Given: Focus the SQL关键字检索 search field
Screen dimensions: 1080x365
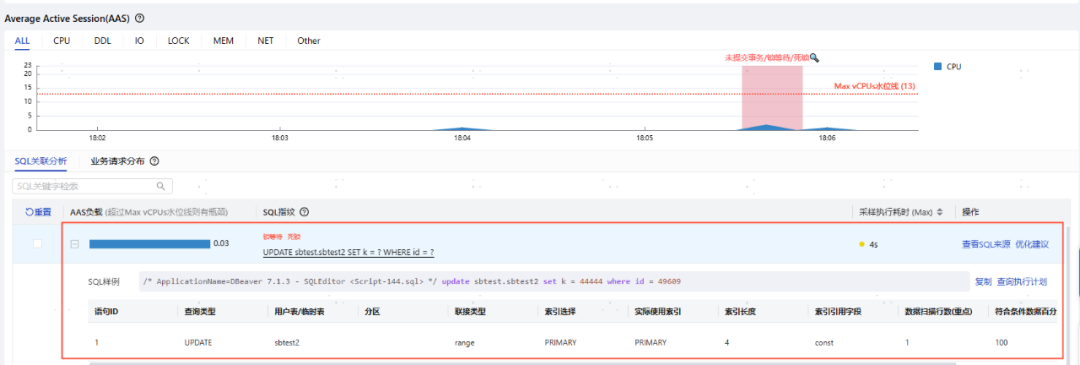Looking at the screenshot, I should tap(92, 186).
